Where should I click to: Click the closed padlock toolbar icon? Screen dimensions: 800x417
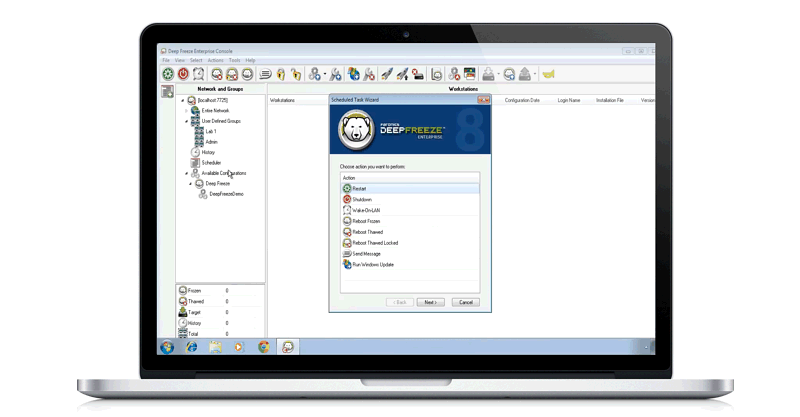[281, 75]
